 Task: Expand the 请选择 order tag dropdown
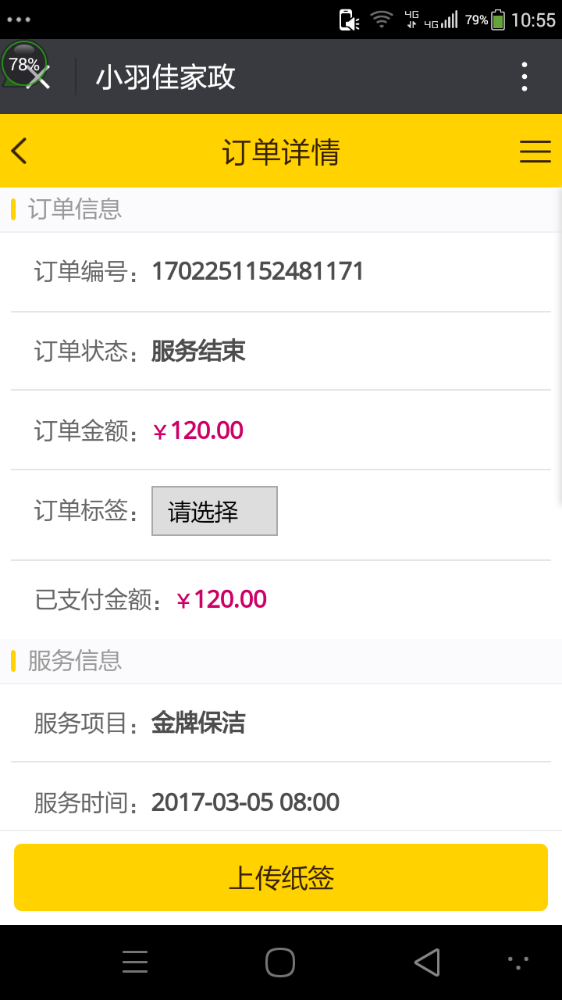coord(214,511)
